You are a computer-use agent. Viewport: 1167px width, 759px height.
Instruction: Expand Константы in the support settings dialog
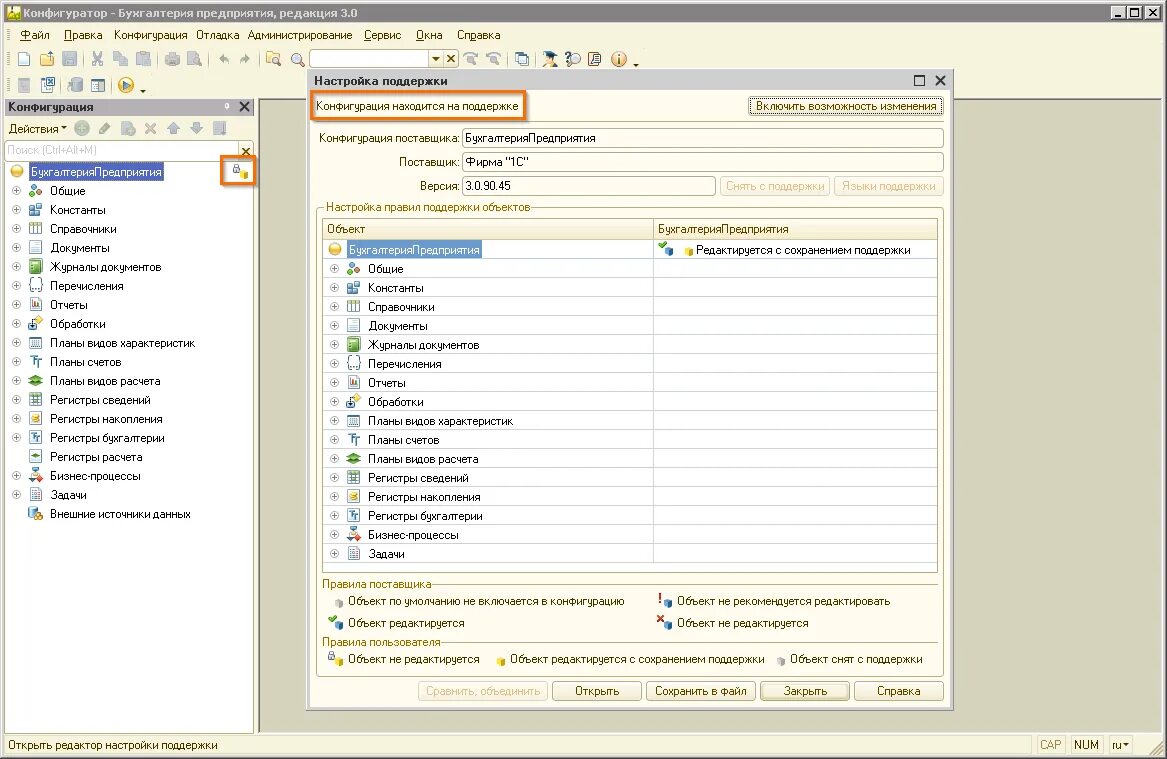click(x=334, y=287)
